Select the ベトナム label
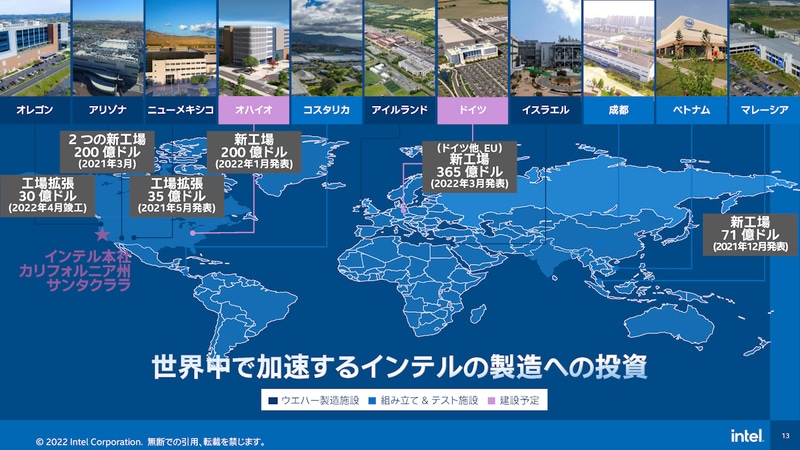The image size is (800, 450). point(691,110)
